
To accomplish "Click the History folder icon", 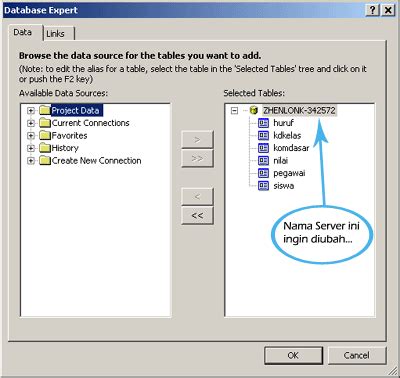I will [x=45, y=148].
